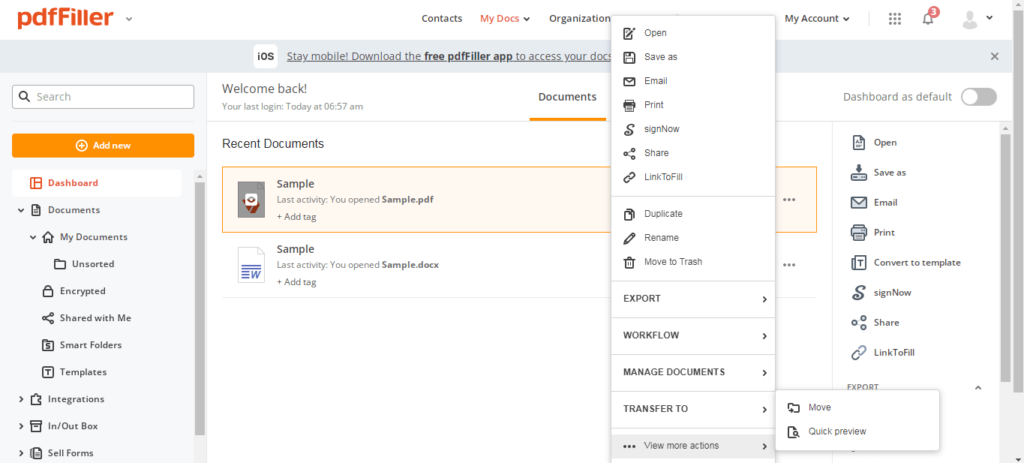This screenshot has width=1024, height=463.
Task: Collapse the Documents tree section
Action: click(21, 210)
